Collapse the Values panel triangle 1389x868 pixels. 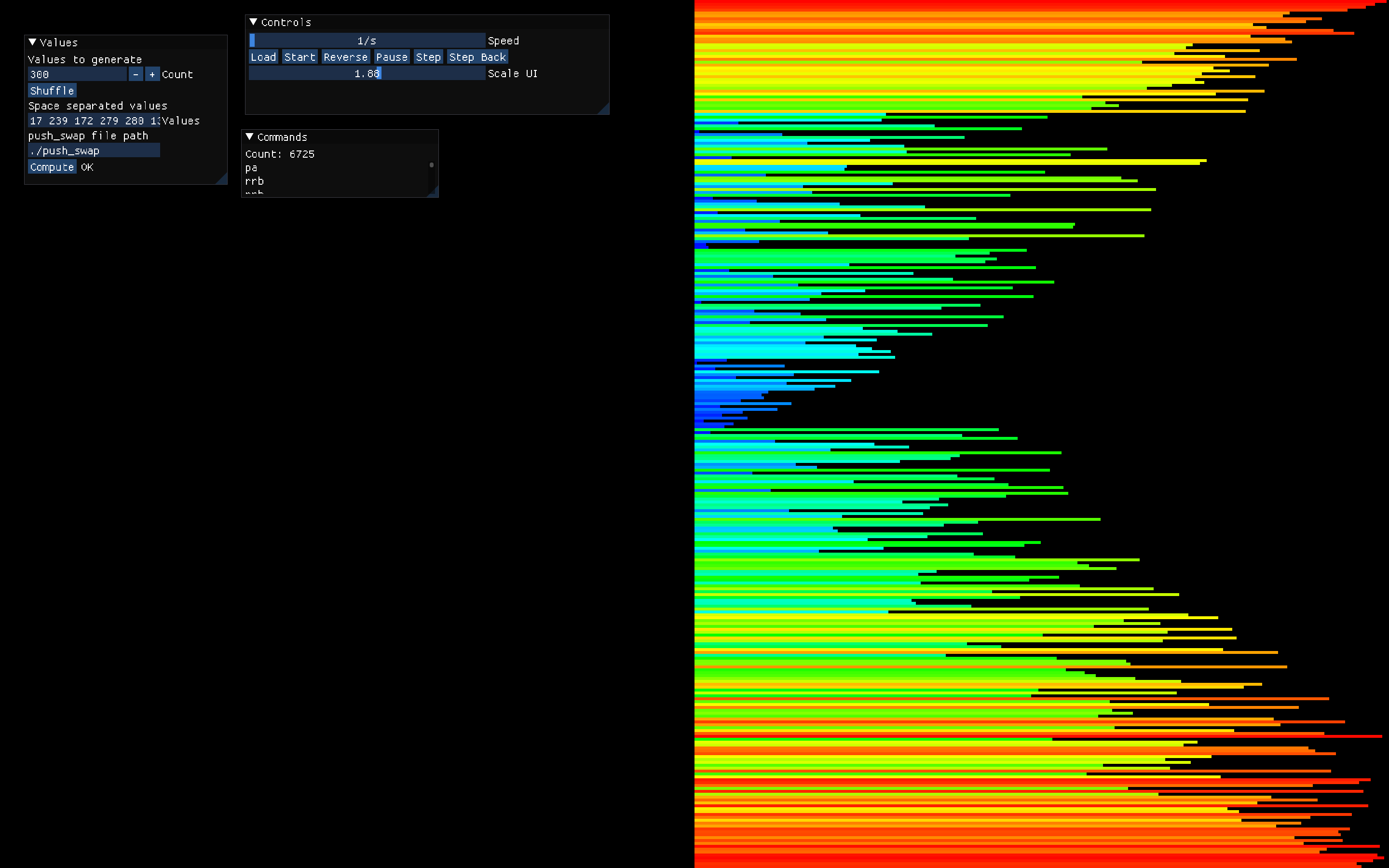33,42
